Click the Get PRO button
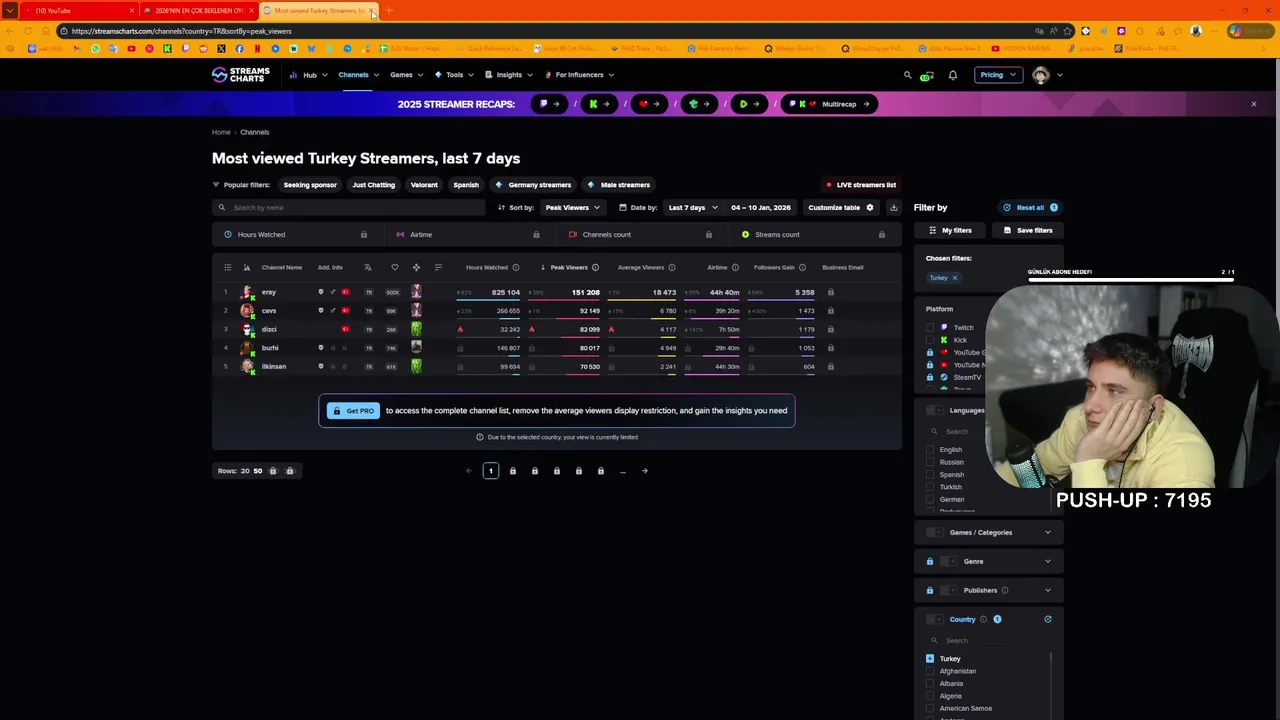The image size is (1280, 720). (353, 411)
